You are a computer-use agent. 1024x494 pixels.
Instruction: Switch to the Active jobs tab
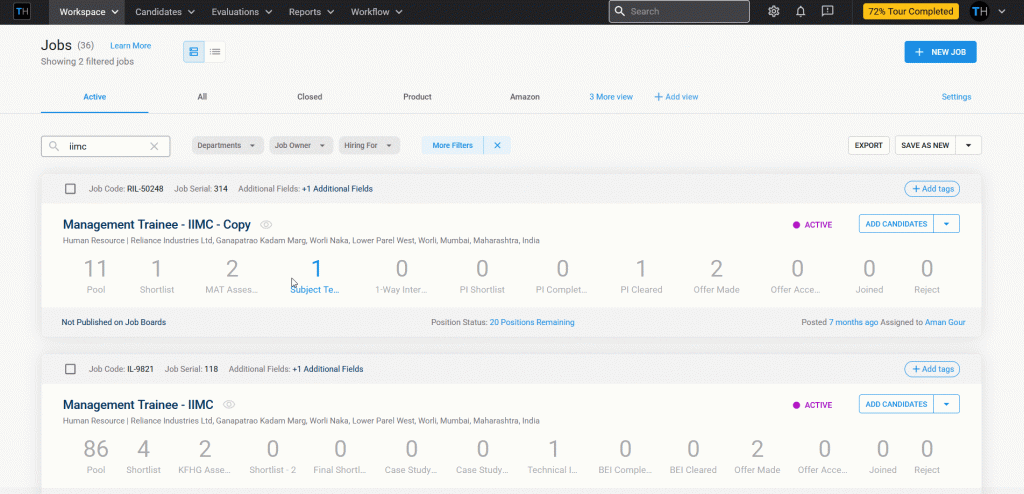coord(95,97)
